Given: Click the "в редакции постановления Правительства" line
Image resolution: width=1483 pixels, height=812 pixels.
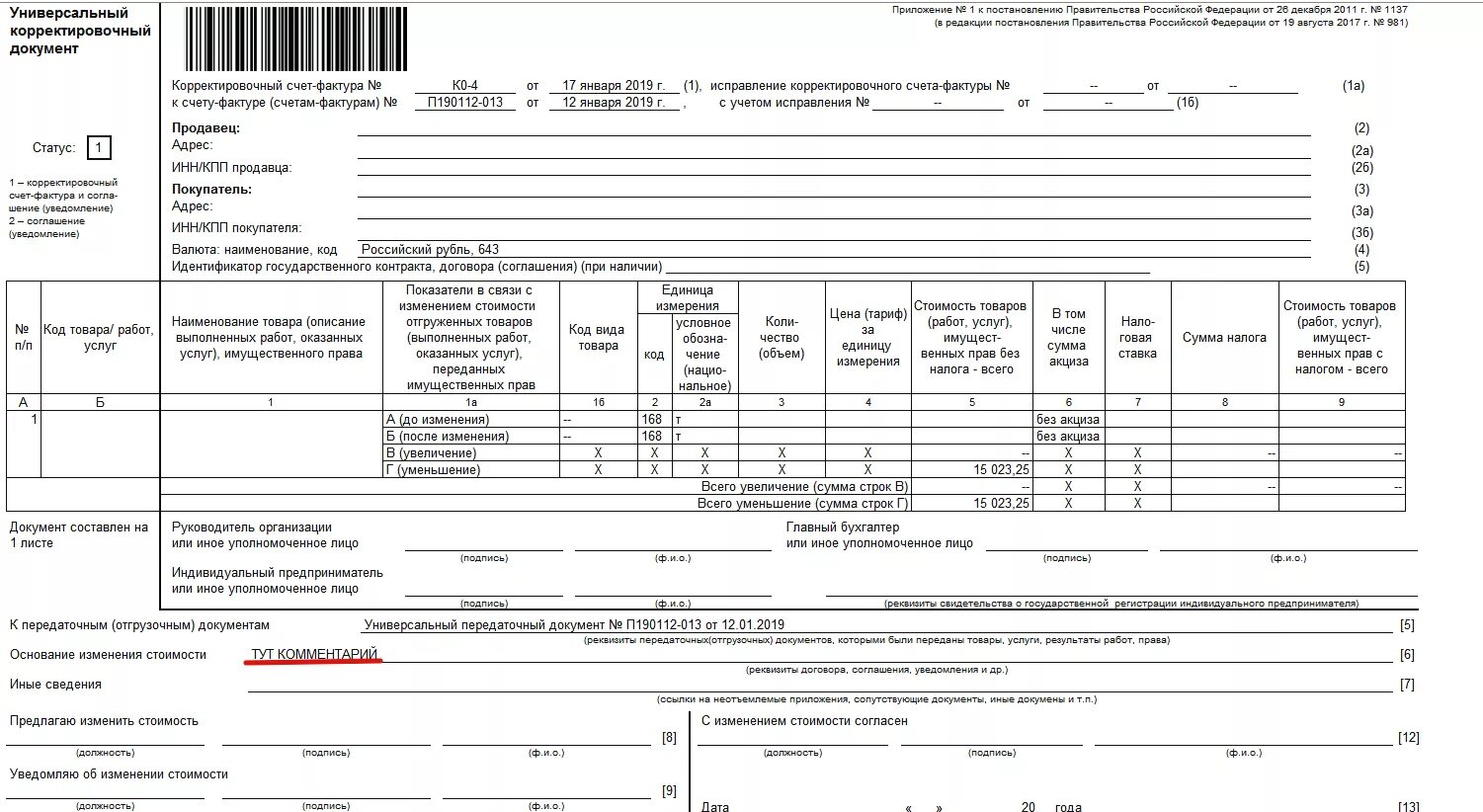Looking at the screenshot, I should [x=1172, y=22].
